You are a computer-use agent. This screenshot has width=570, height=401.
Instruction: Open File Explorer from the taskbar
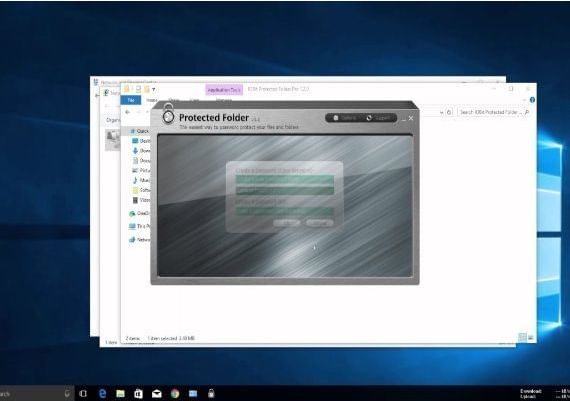[x=120, y=394]
